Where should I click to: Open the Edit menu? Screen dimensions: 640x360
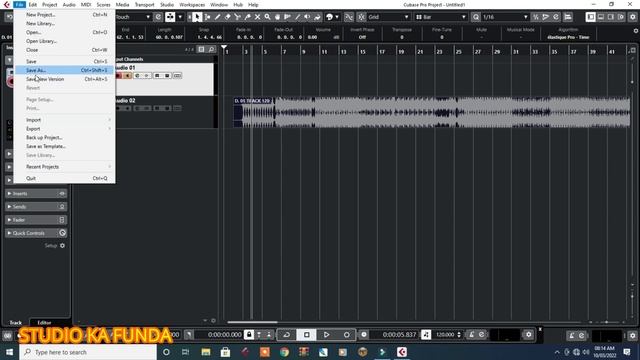33,4
